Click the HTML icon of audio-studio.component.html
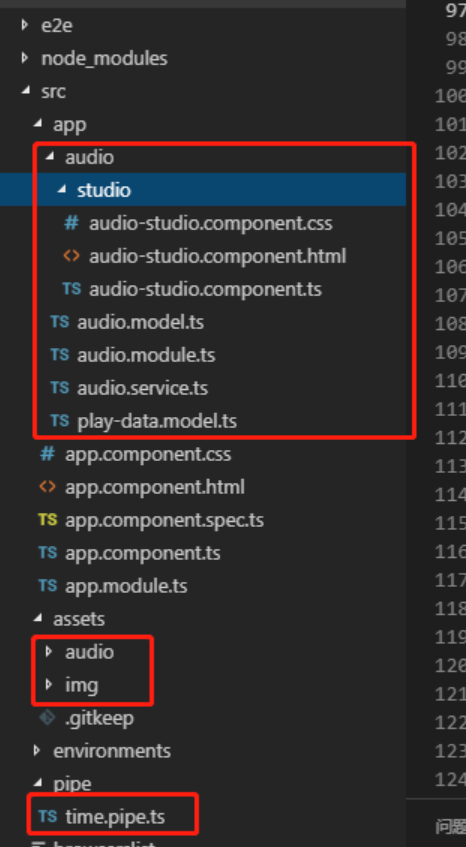466x847 pixels. (x=71, y=256)
